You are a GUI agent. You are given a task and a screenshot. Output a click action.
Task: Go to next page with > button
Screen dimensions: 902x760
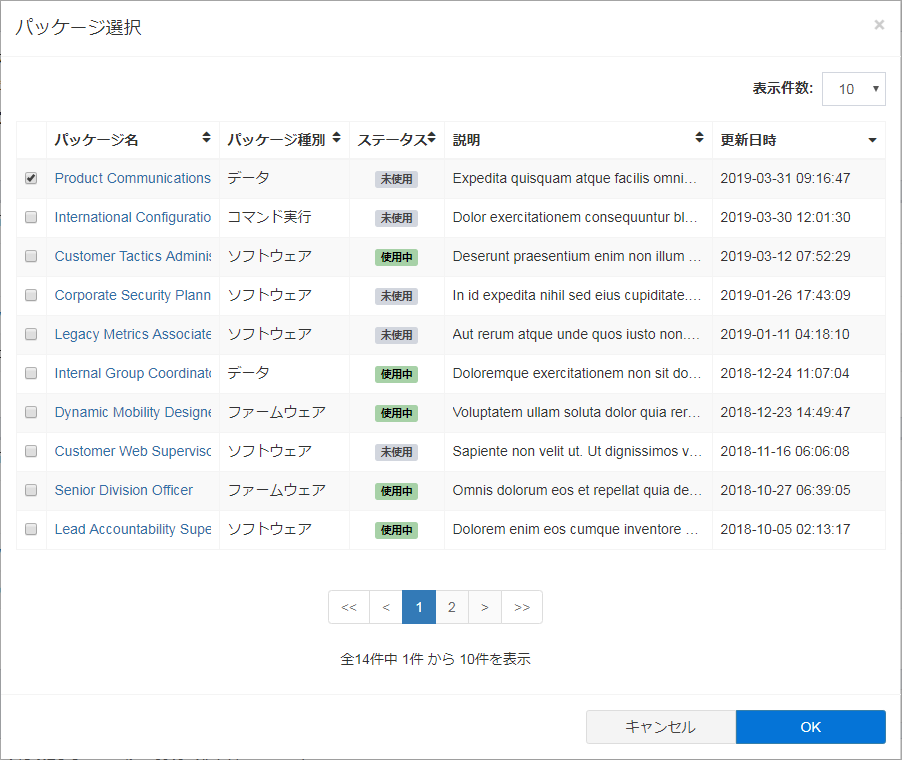485,607
